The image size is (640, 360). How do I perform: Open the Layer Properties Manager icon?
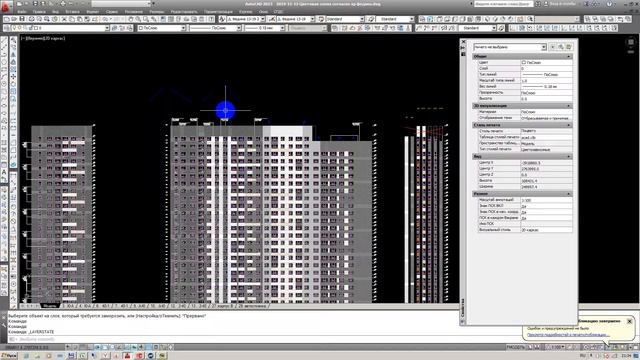click(x=7, y=28)
